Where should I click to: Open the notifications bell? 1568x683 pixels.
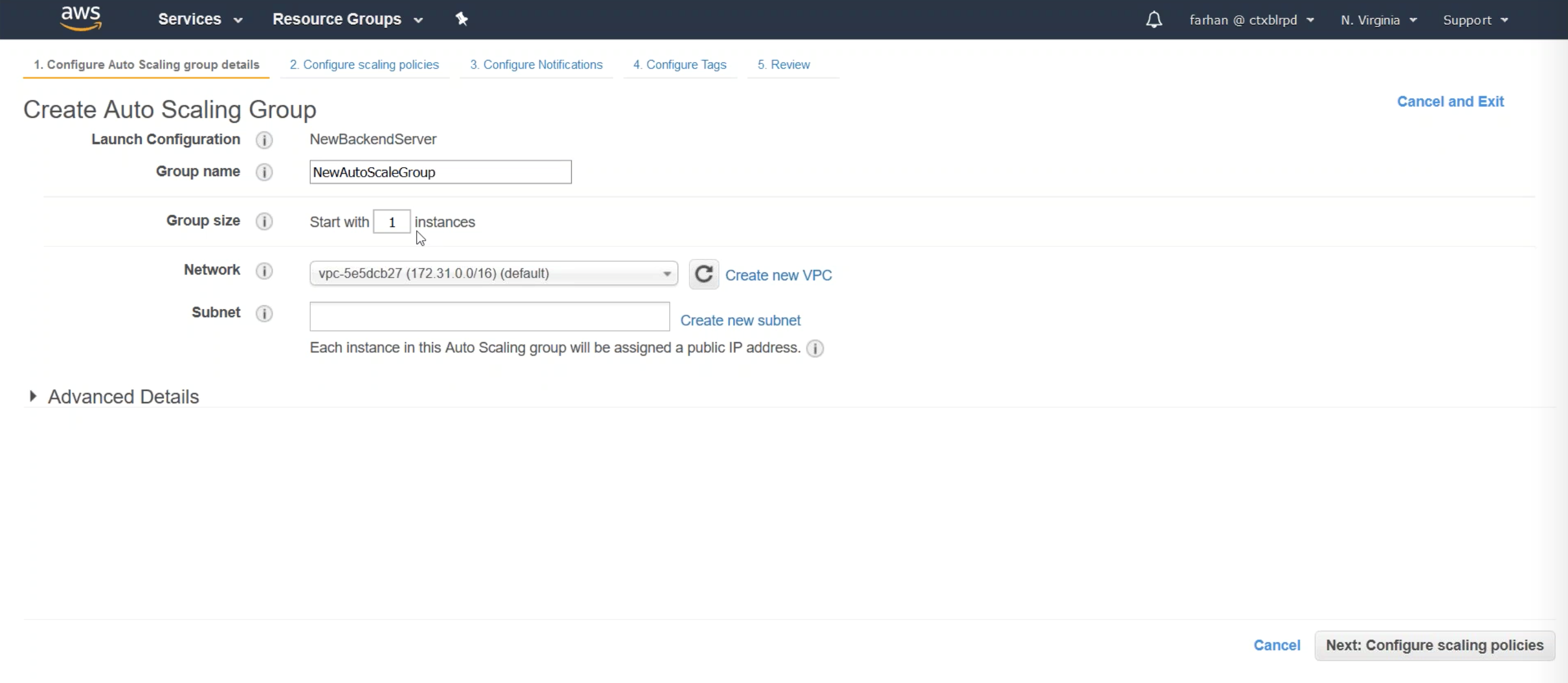click(x=1154, y=20)
